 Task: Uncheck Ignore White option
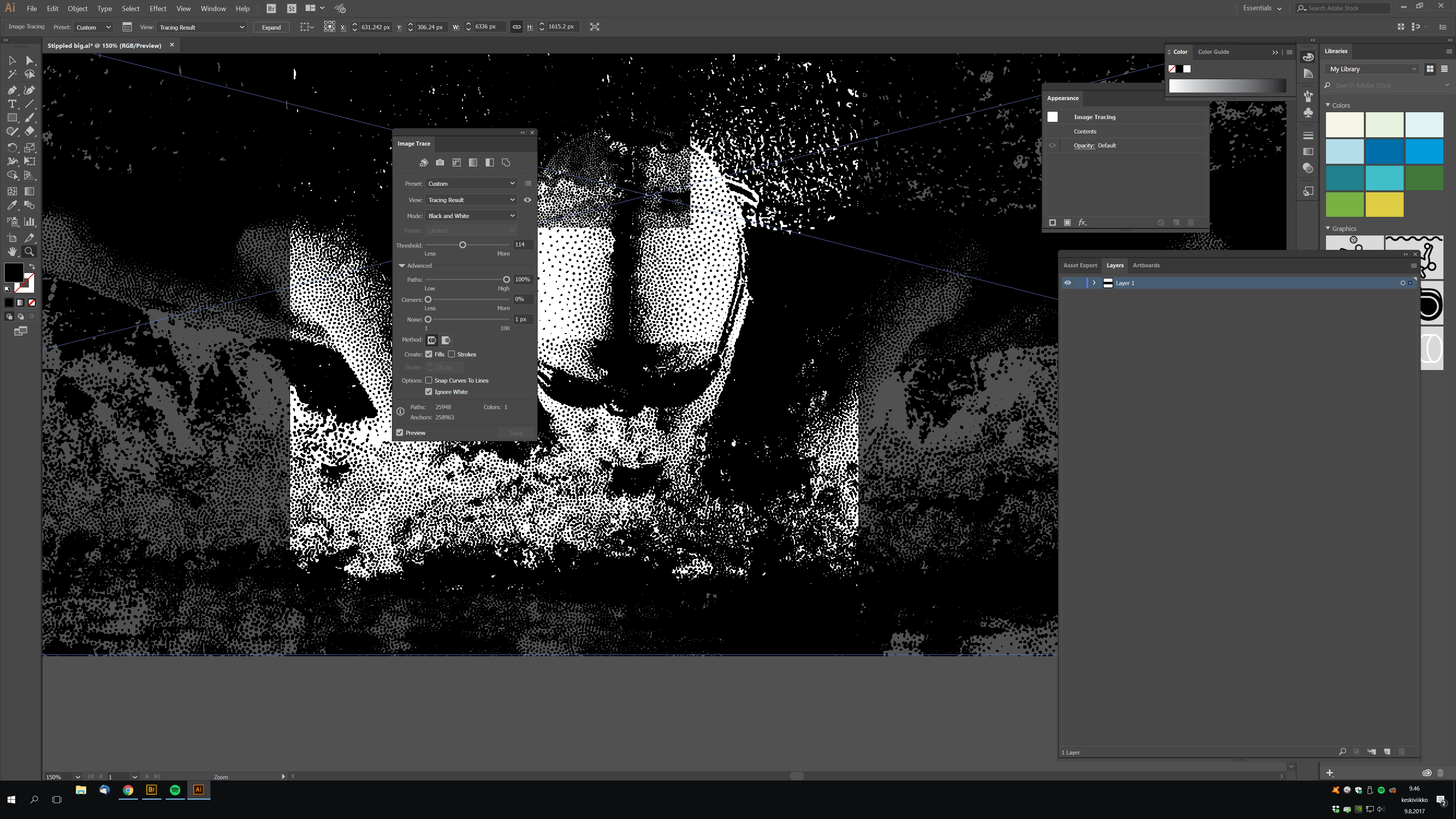pyautogui.click(x=428, y=392)
